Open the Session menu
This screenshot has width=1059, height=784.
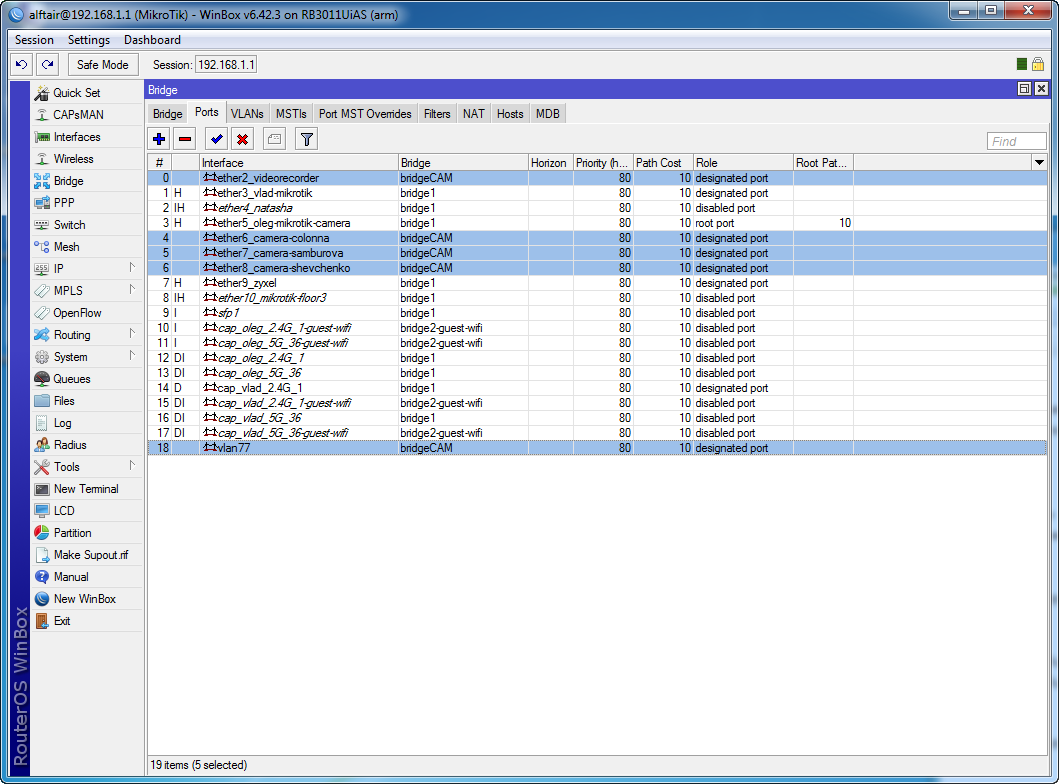34,40
